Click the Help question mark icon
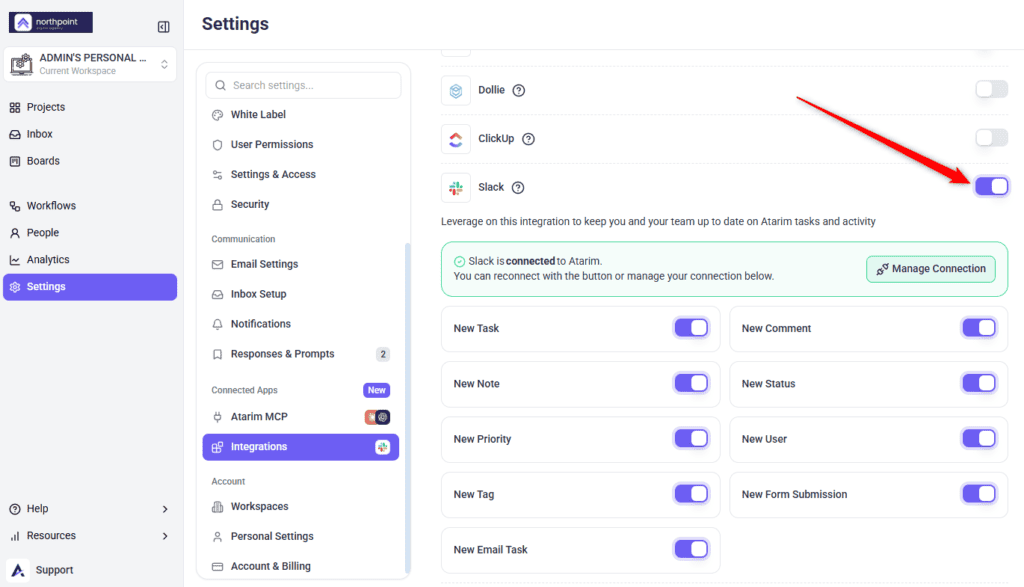 tap(15, 509)
